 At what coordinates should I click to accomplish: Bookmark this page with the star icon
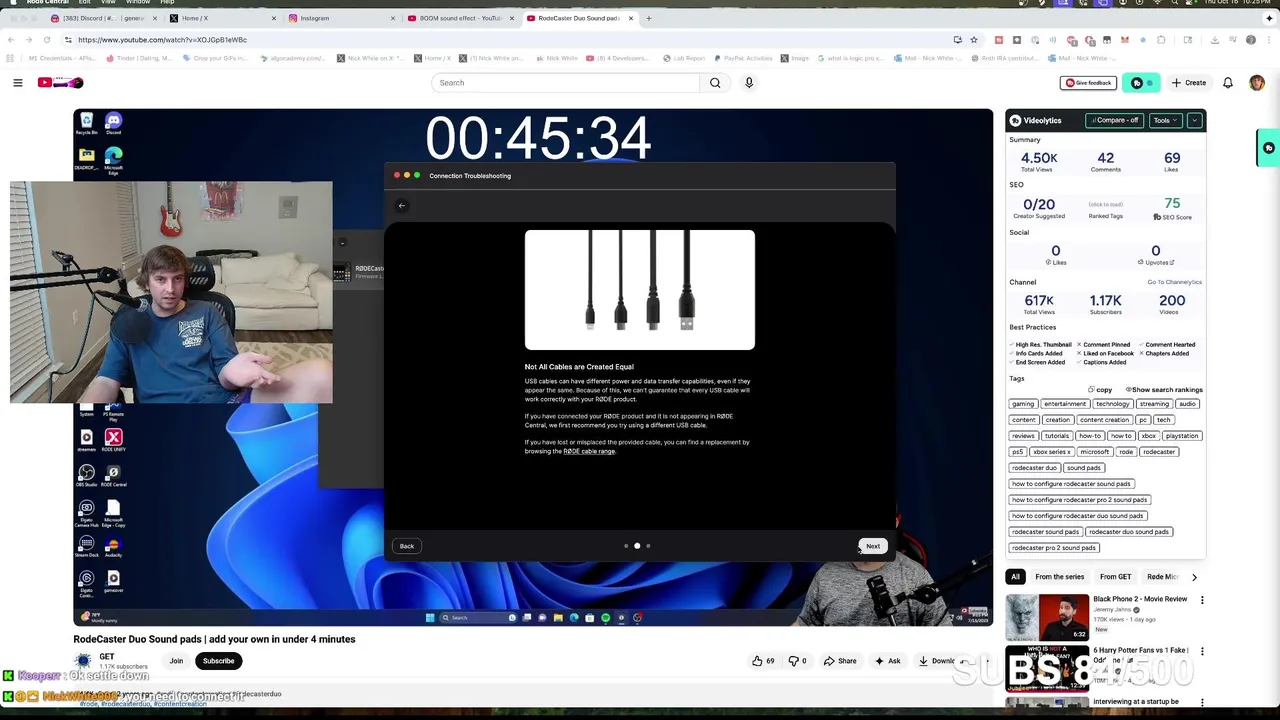[973, 39]
